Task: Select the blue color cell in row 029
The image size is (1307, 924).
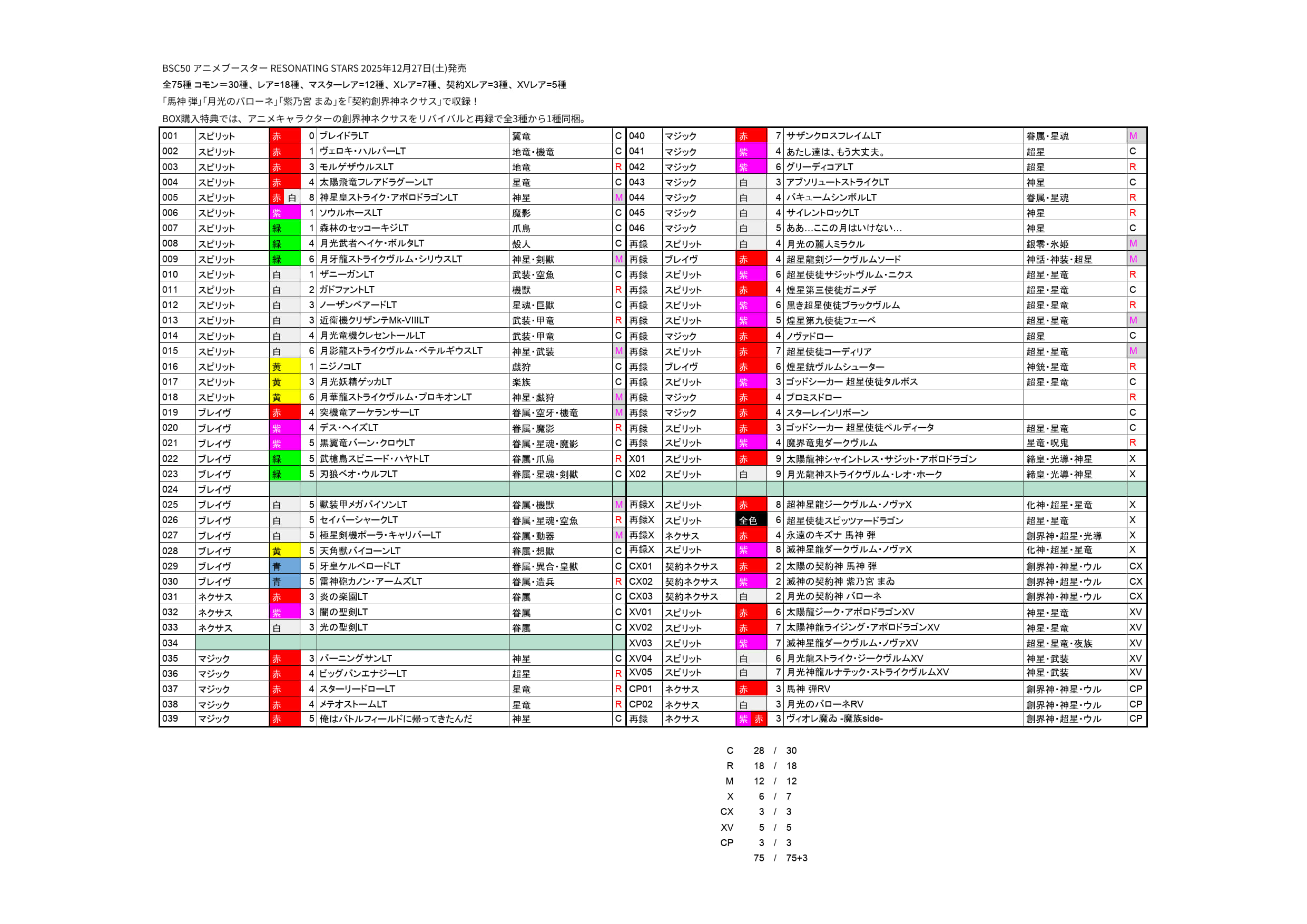Action: pos(284,566)
